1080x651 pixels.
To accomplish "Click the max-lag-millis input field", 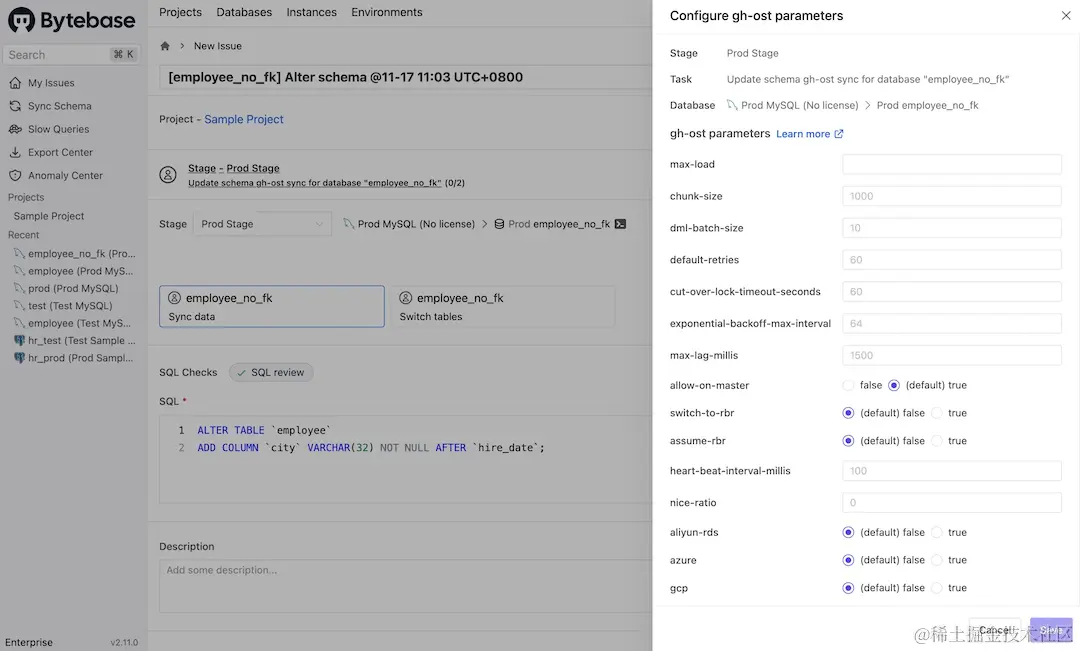I will pyautogui.click(x=952, y=355).
